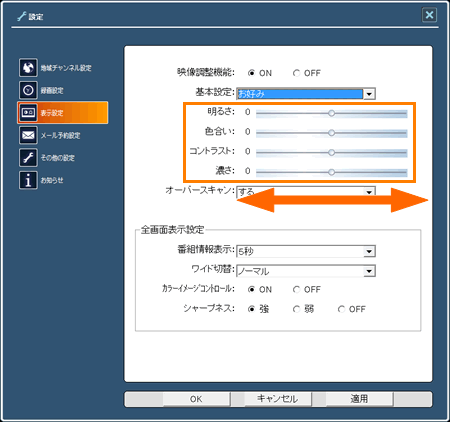
Task: Open the メール予約設定 envelope icon
Action: pyautogui.click(x=28, y=135)
